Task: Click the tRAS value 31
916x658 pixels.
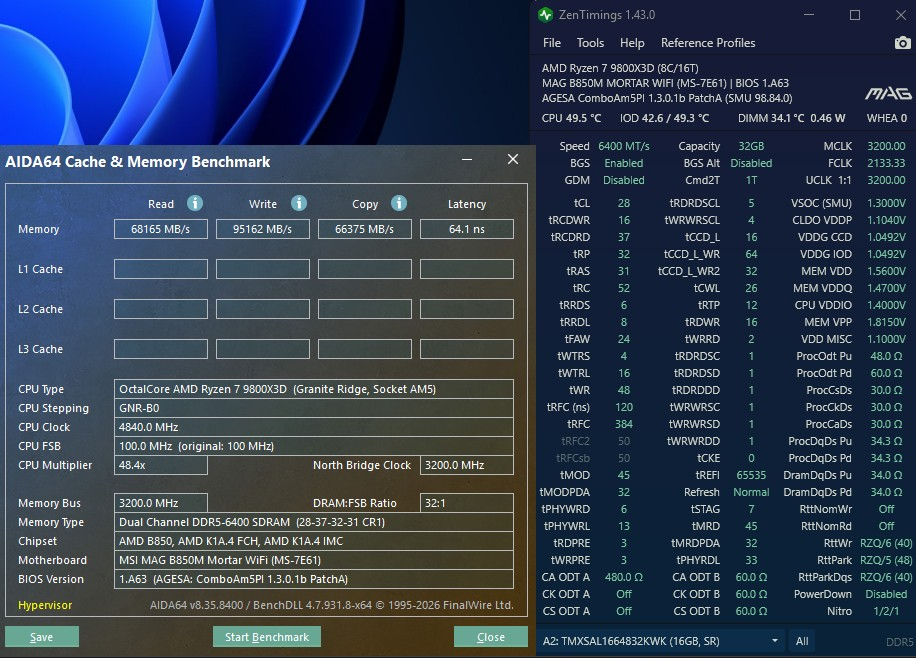Action: (x=624, y=271)
